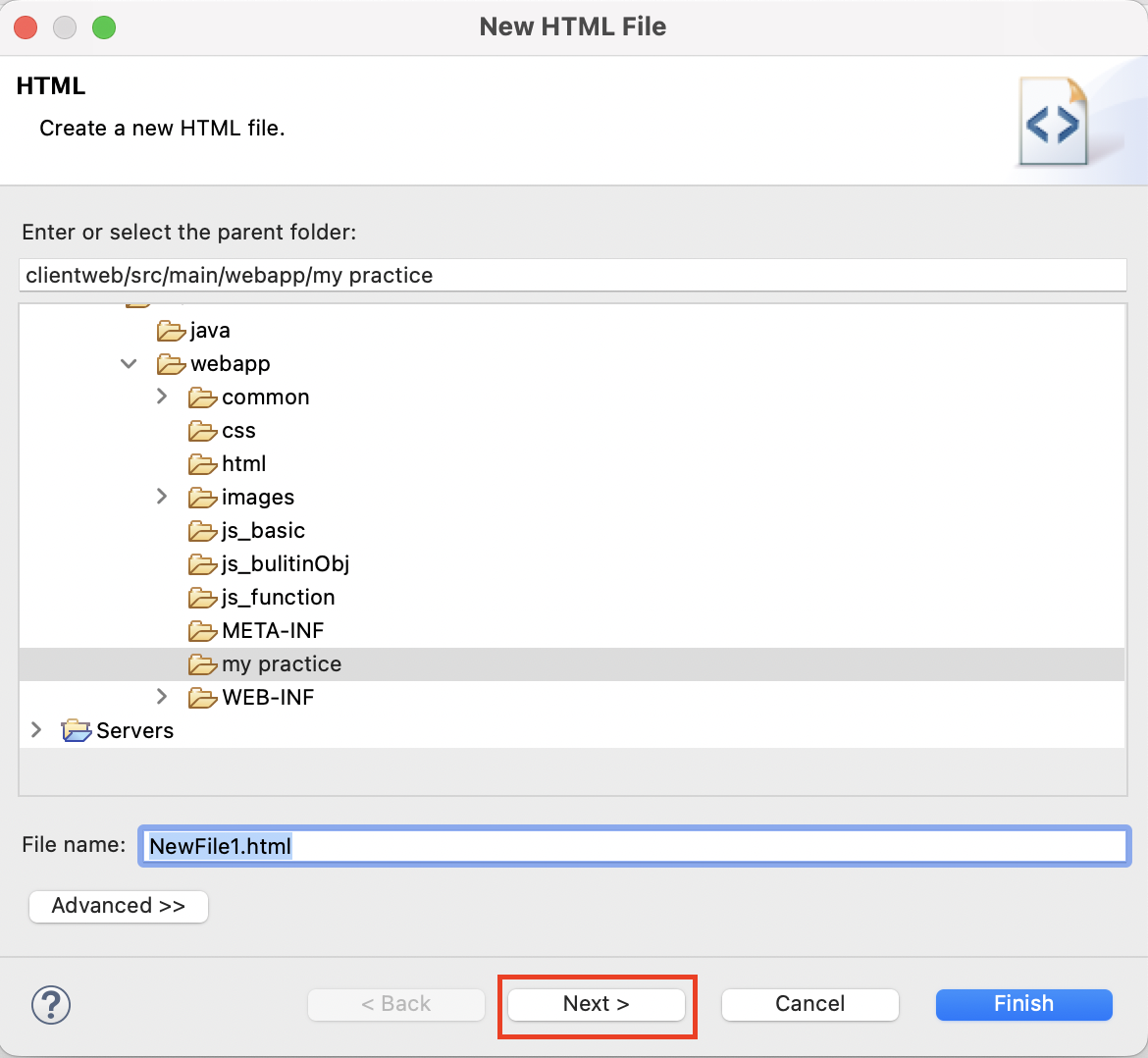Click the help question mark icon

click(x=51, y=1004)
